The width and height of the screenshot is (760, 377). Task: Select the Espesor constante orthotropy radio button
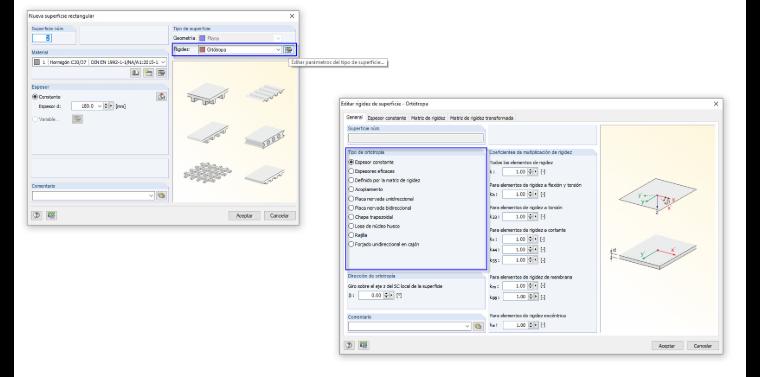point(351,162)
